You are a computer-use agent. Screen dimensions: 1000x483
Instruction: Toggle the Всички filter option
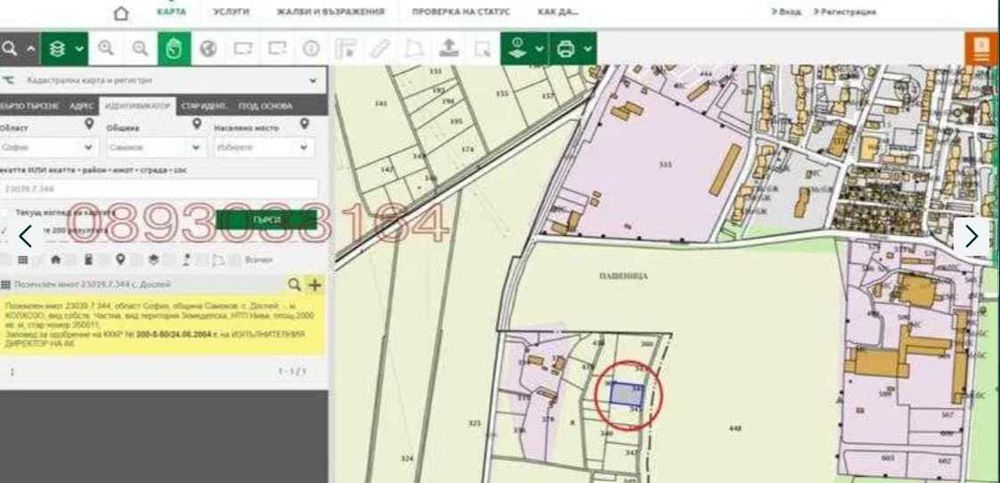coord(260,260)
